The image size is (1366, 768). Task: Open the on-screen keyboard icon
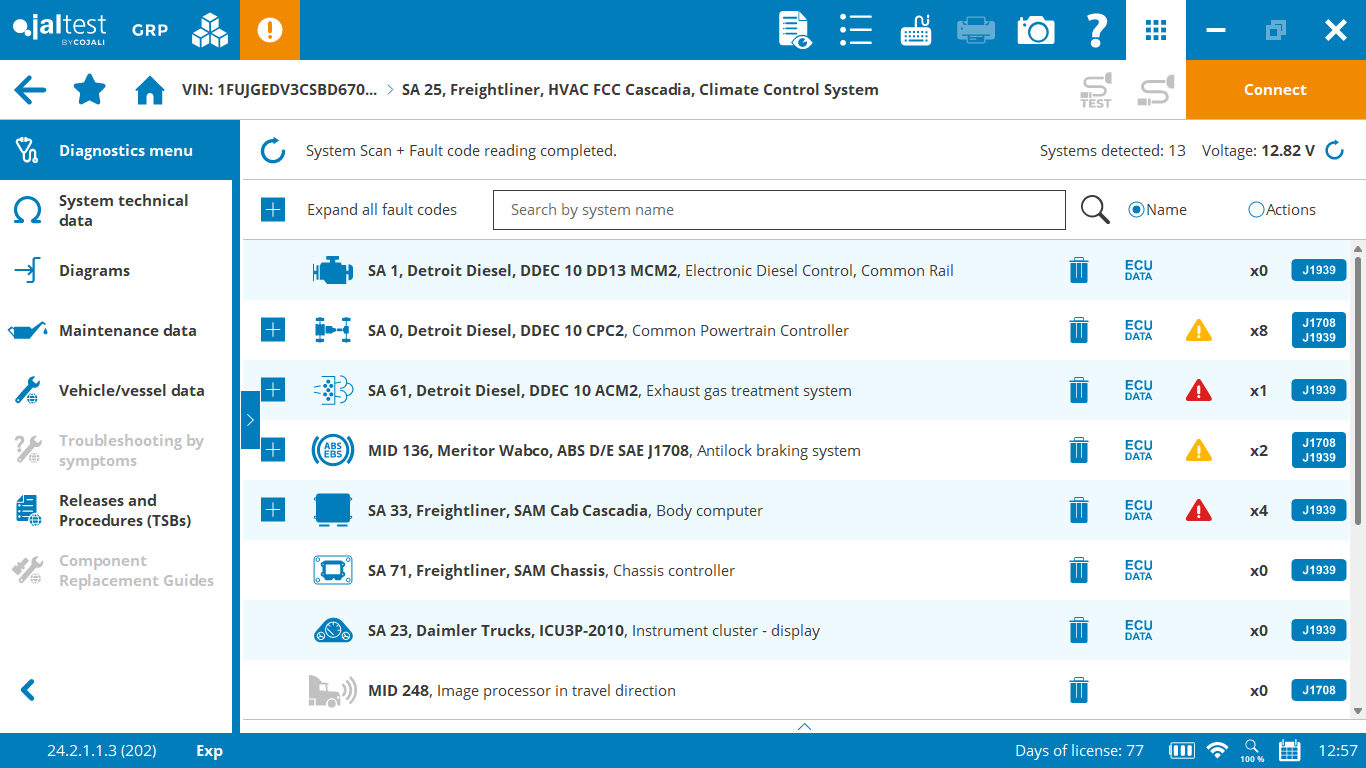pyautogui.click(x=916, y=30)
